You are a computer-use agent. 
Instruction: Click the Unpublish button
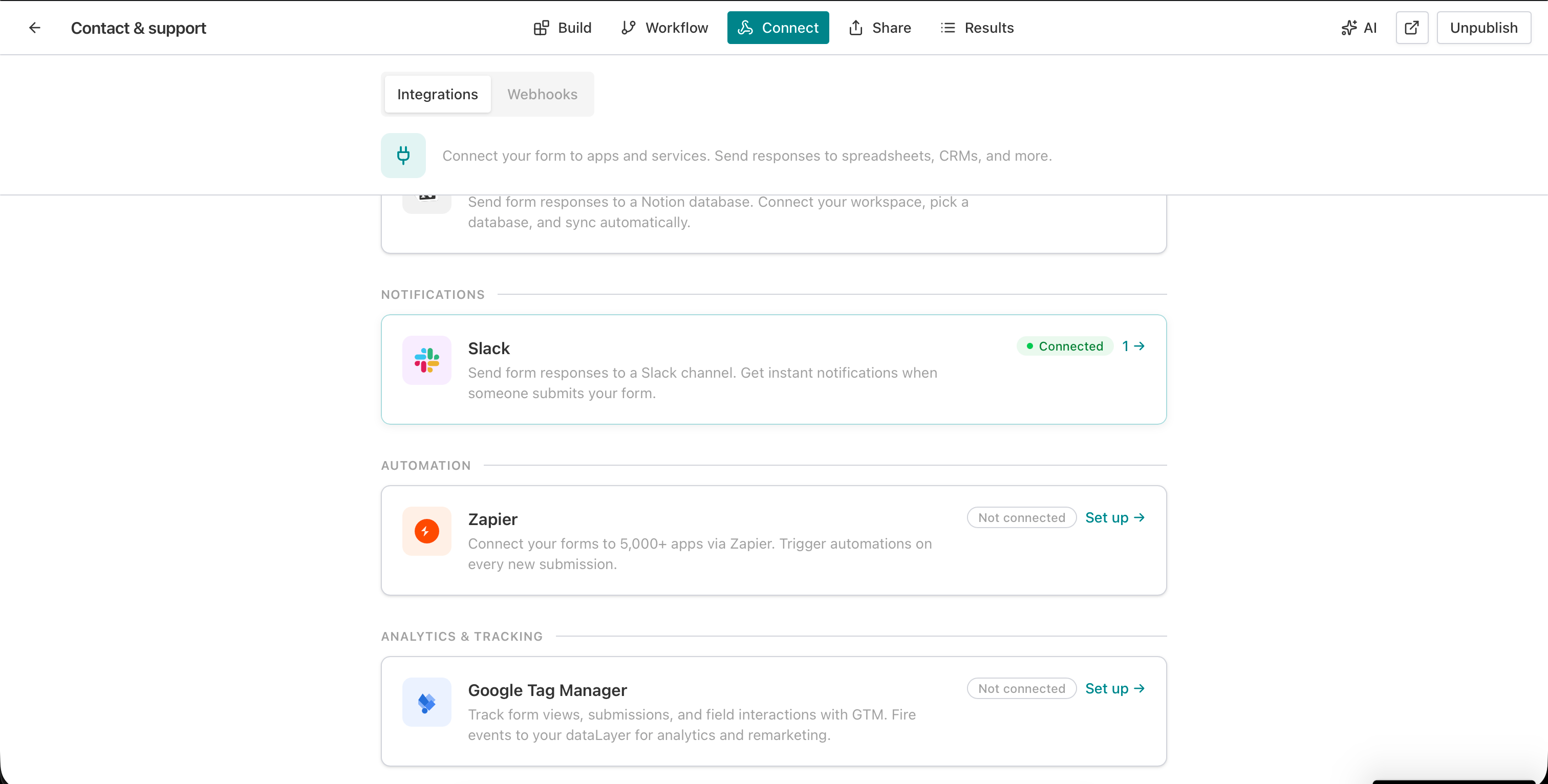(1483, 28)
